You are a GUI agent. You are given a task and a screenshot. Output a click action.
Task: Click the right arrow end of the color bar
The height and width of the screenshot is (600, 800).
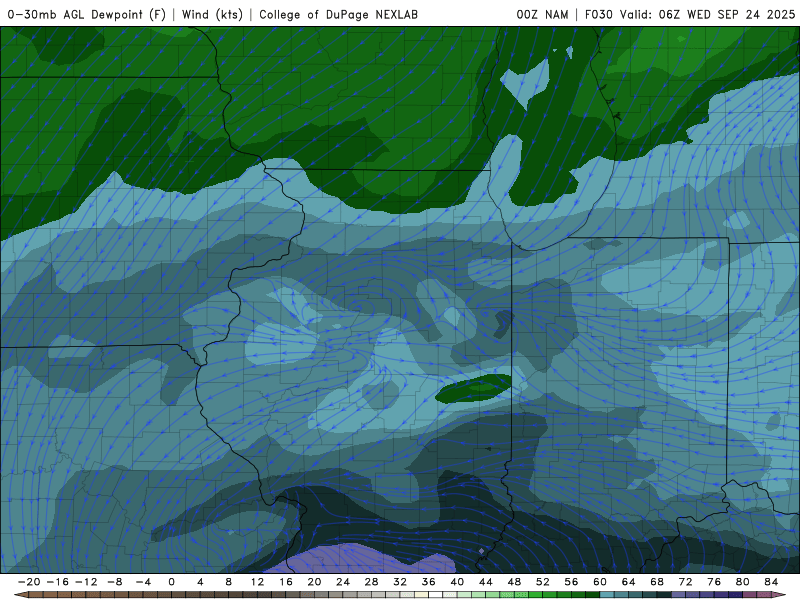[x=779, y=595]
